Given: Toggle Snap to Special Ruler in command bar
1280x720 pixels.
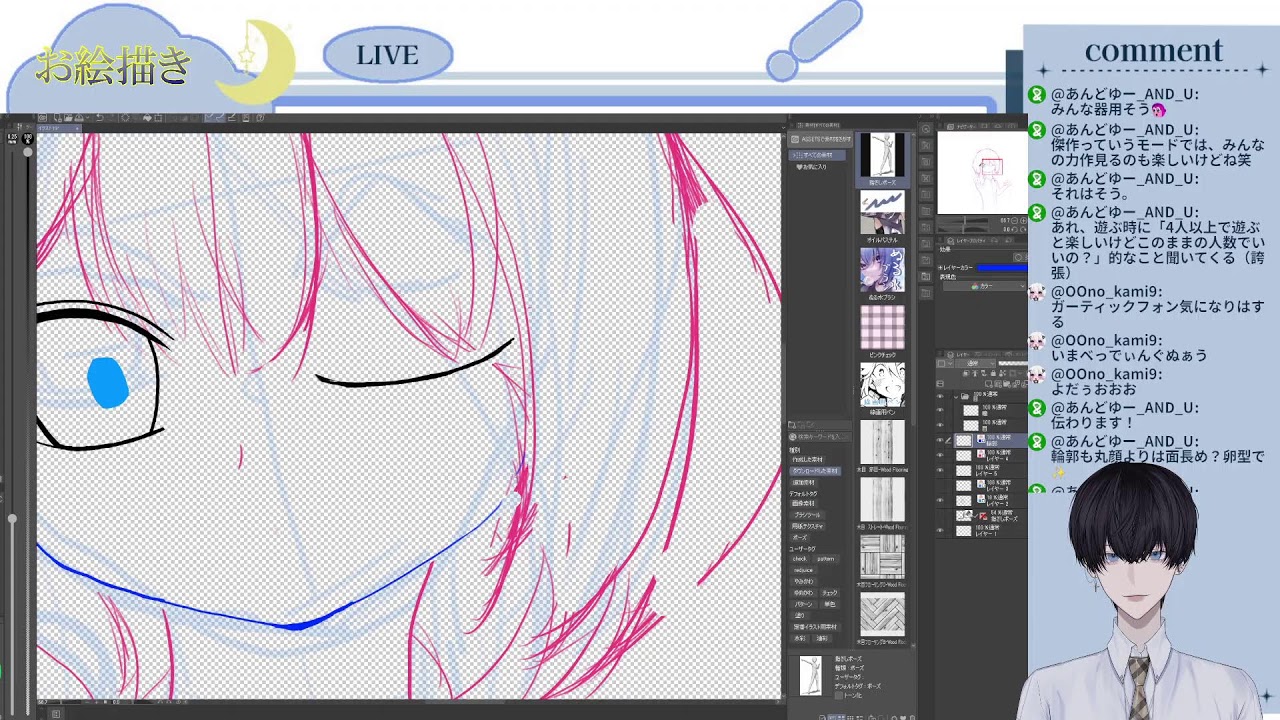Looking at the screenshot, I should click(x=220, y=117).
